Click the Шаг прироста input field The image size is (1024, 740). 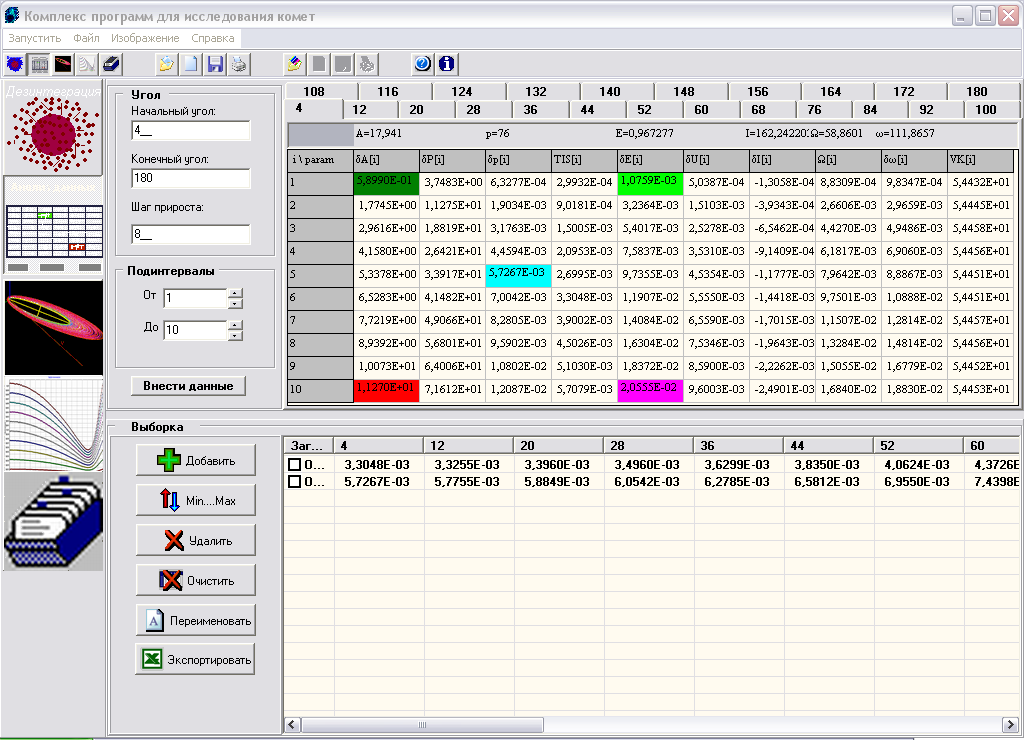point(191,234)
